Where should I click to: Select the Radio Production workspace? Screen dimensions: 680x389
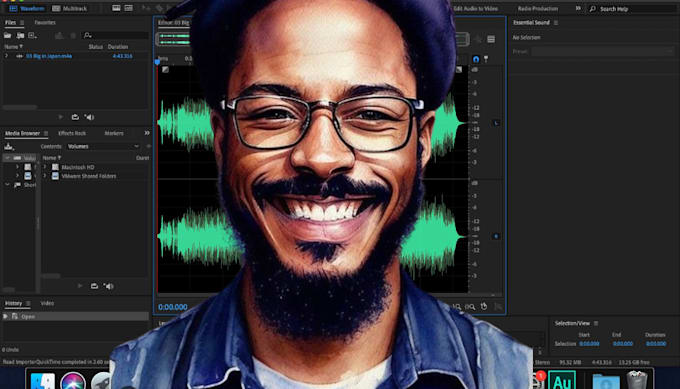pos(538,9)
